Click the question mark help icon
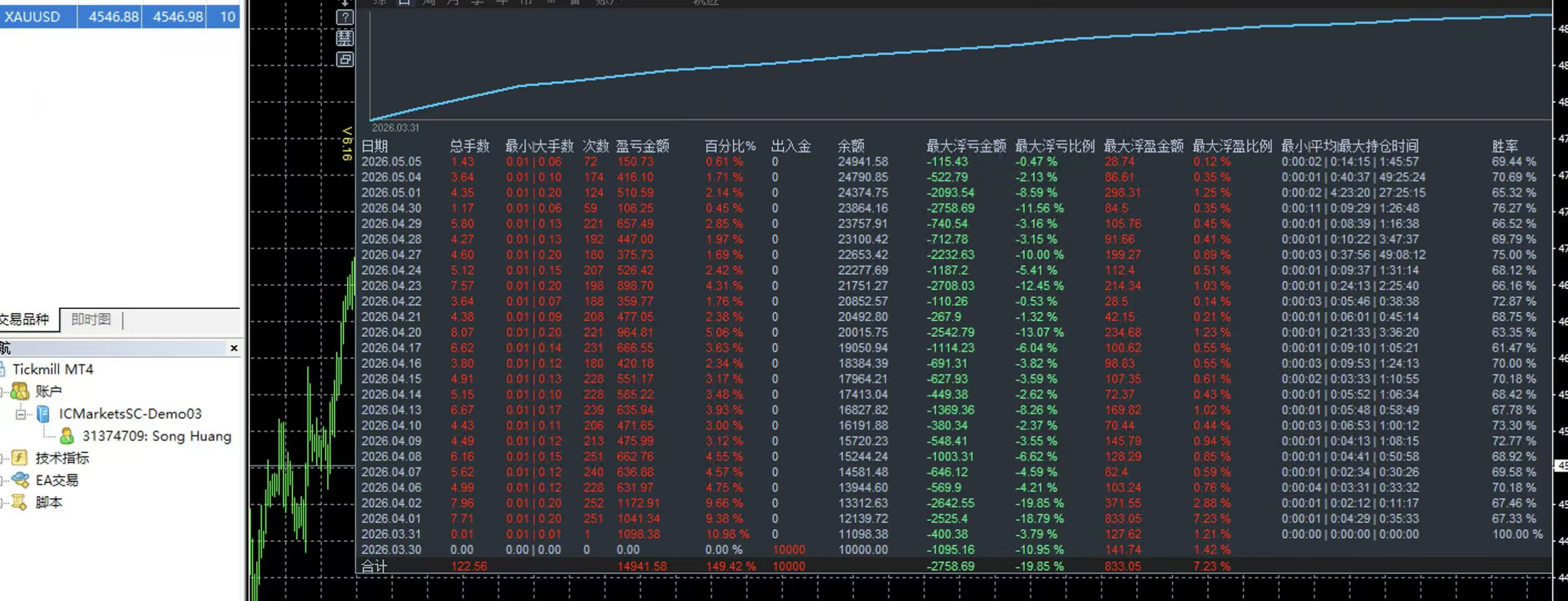 (345, 17)
